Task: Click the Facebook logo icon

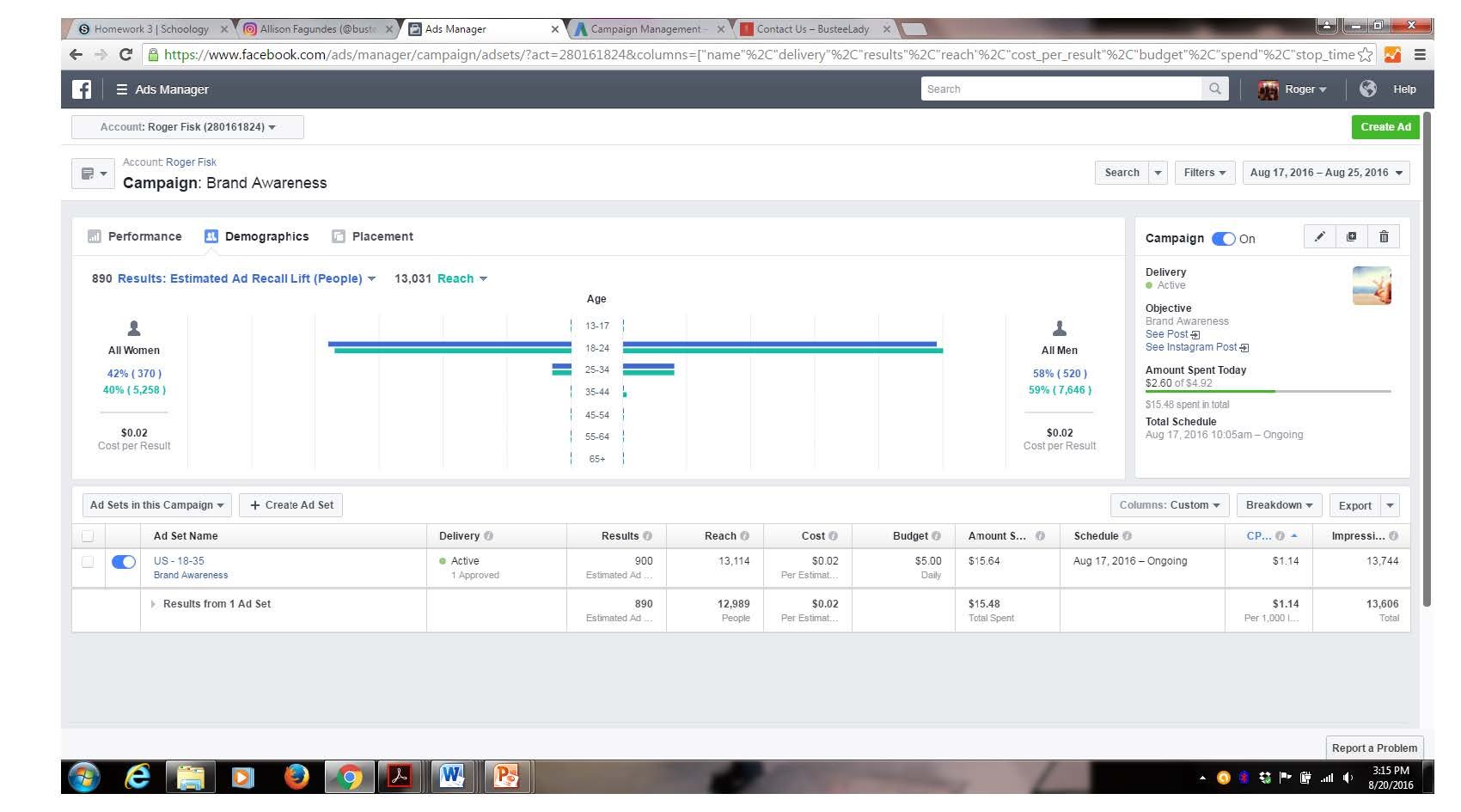Action: coord(82,89)
